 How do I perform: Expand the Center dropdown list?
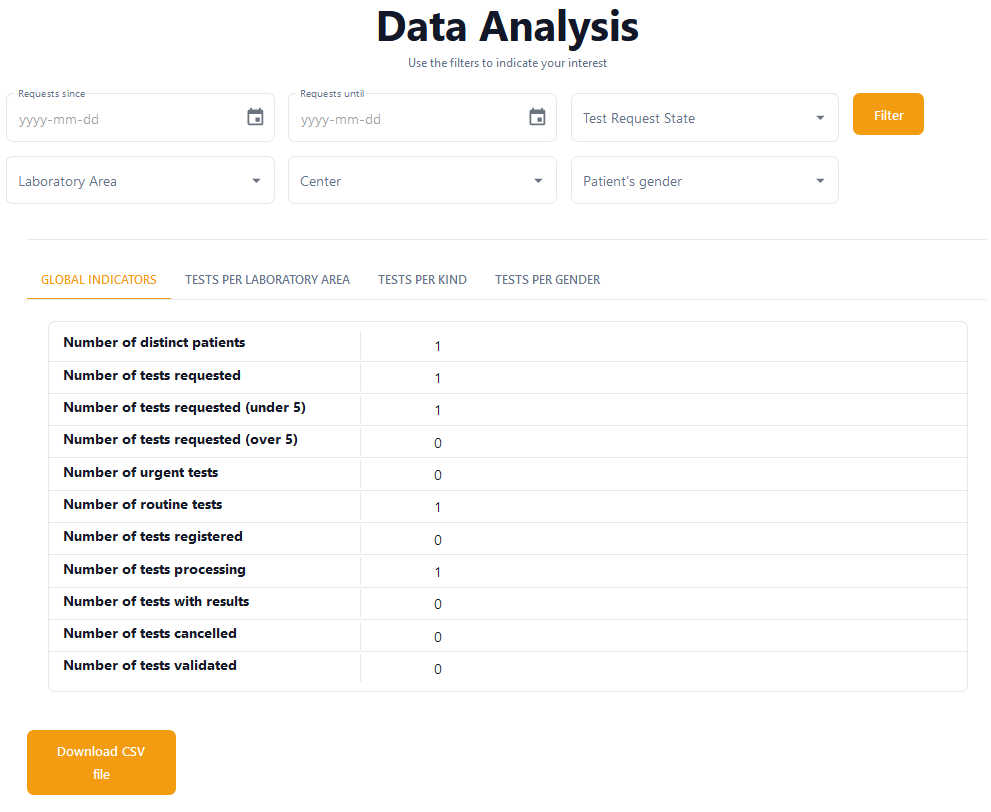[422, 181]
